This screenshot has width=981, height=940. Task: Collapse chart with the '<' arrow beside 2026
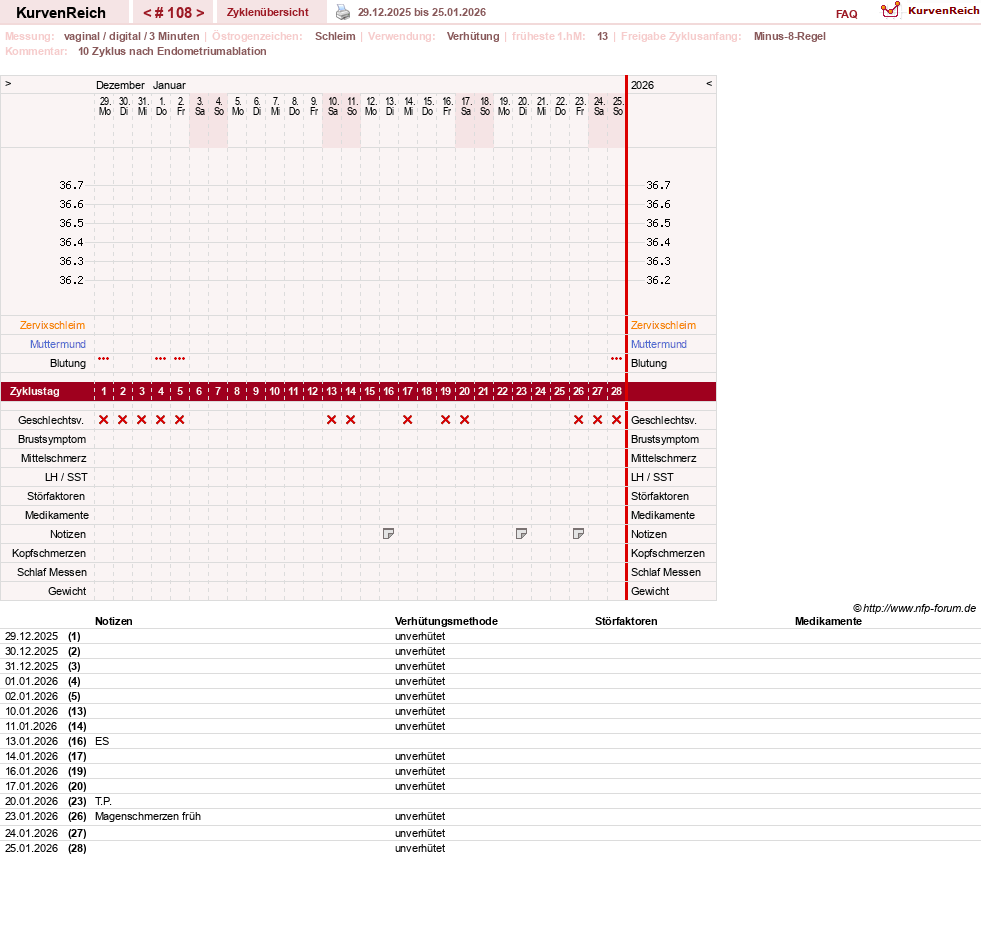click(709, 83)
